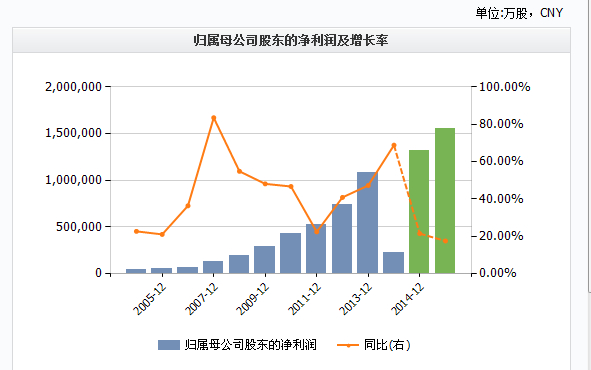Select the orange data point above 2005-12
This screenshot has height=370, width=591.
click(162, 234)
